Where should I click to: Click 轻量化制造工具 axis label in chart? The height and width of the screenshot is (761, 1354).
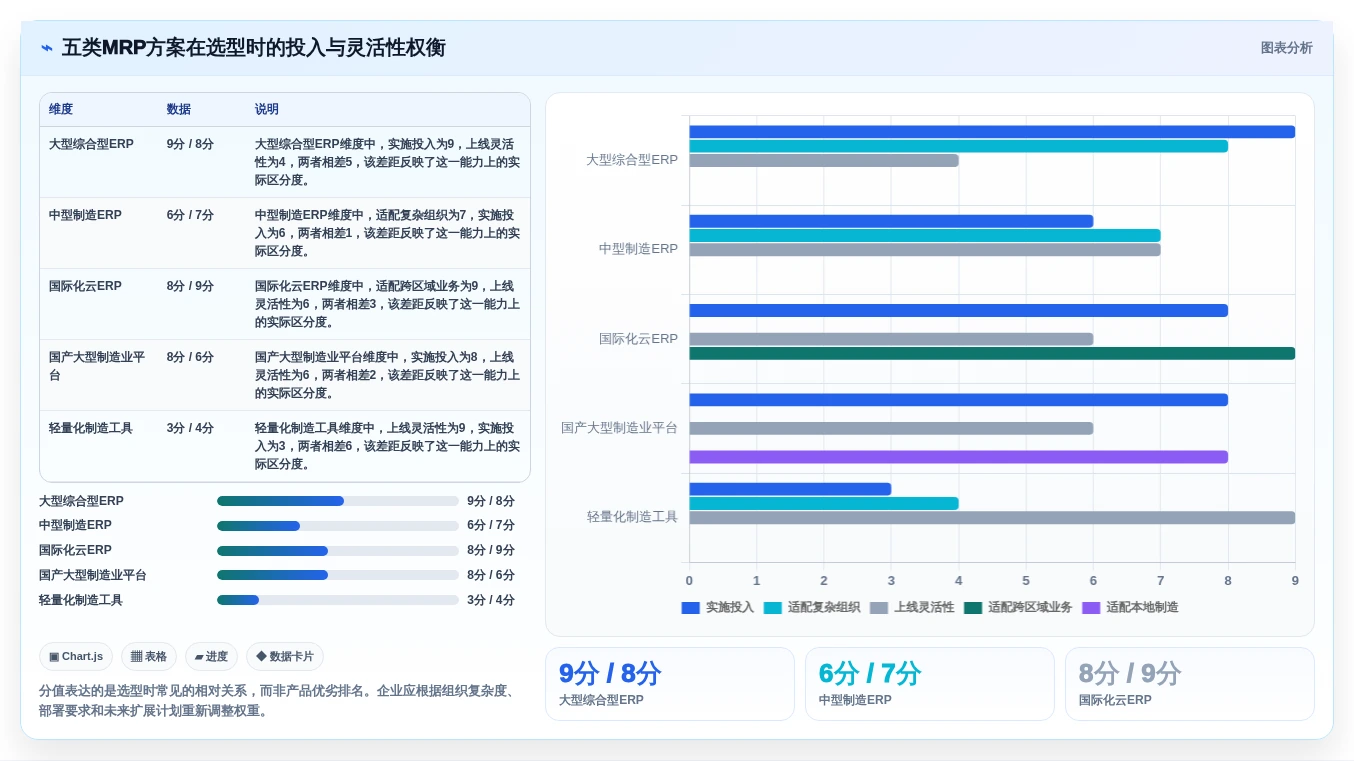(632, 517)
